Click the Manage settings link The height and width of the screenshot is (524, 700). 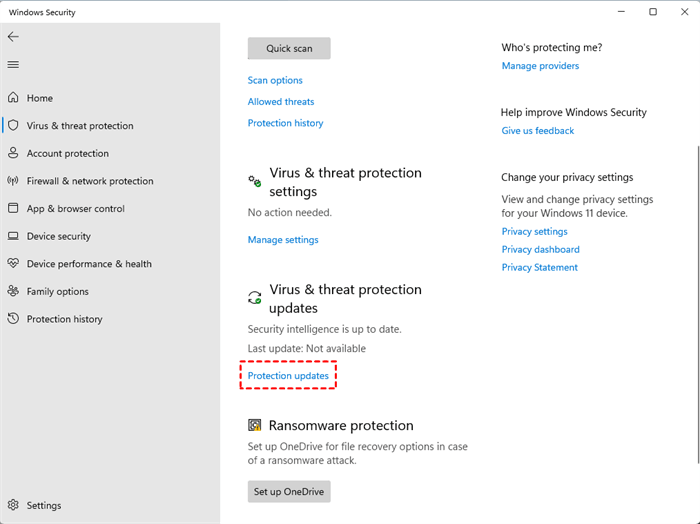(x=283, y=240)
